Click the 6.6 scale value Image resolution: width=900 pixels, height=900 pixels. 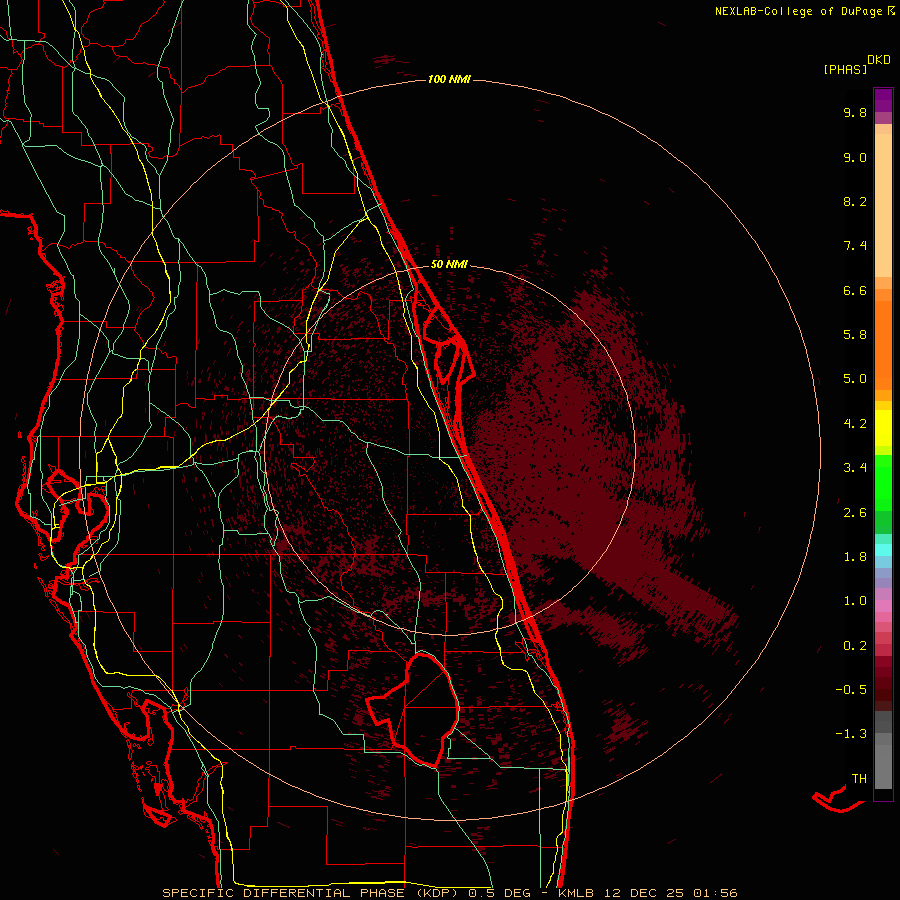(855, 290)
